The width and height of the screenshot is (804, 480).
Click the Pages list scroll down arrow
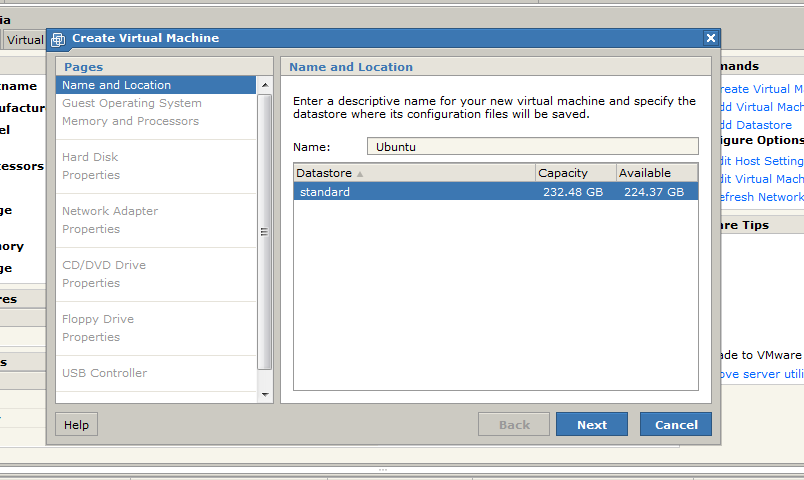point(265,395)
